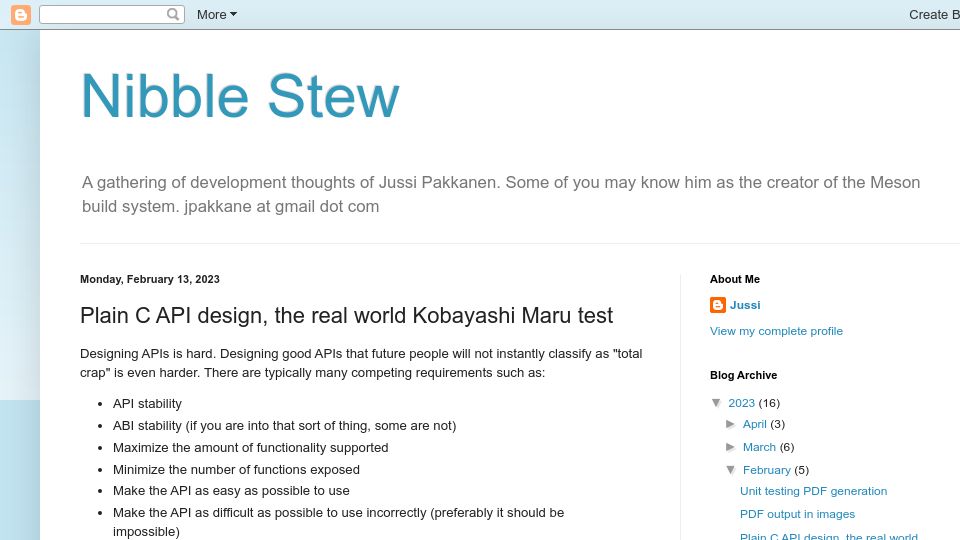Screen dimensions: 960x540
Task: Expand the April archive triangle
Action: 730,424
